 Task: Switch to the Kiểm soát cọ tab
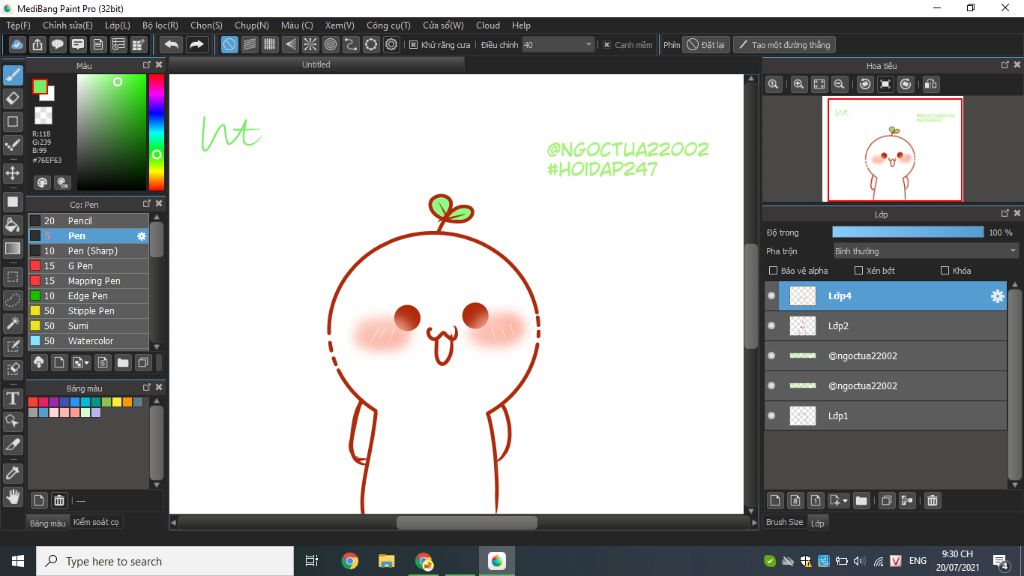click(96, 522)
